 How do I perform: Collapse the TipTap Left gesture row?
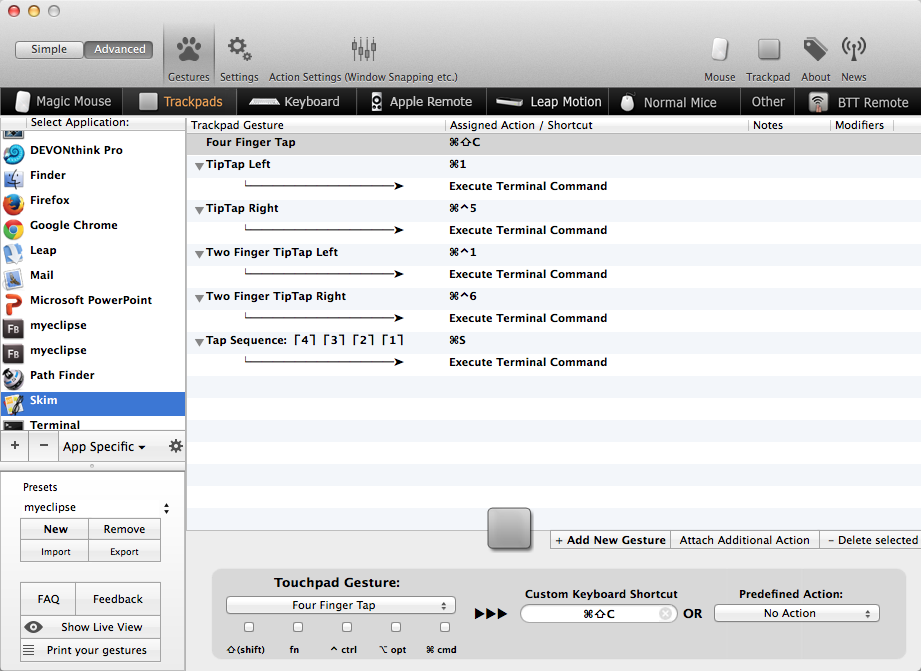click(x=199, y=165)
